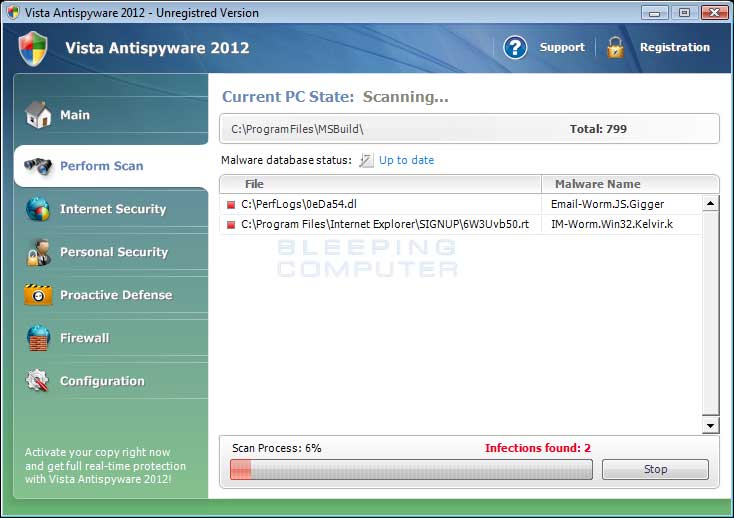
Task: Click the IM-Worm.Win32.Kelvir.k malware name
Action: pyautogui.click(x=612, y=224)
